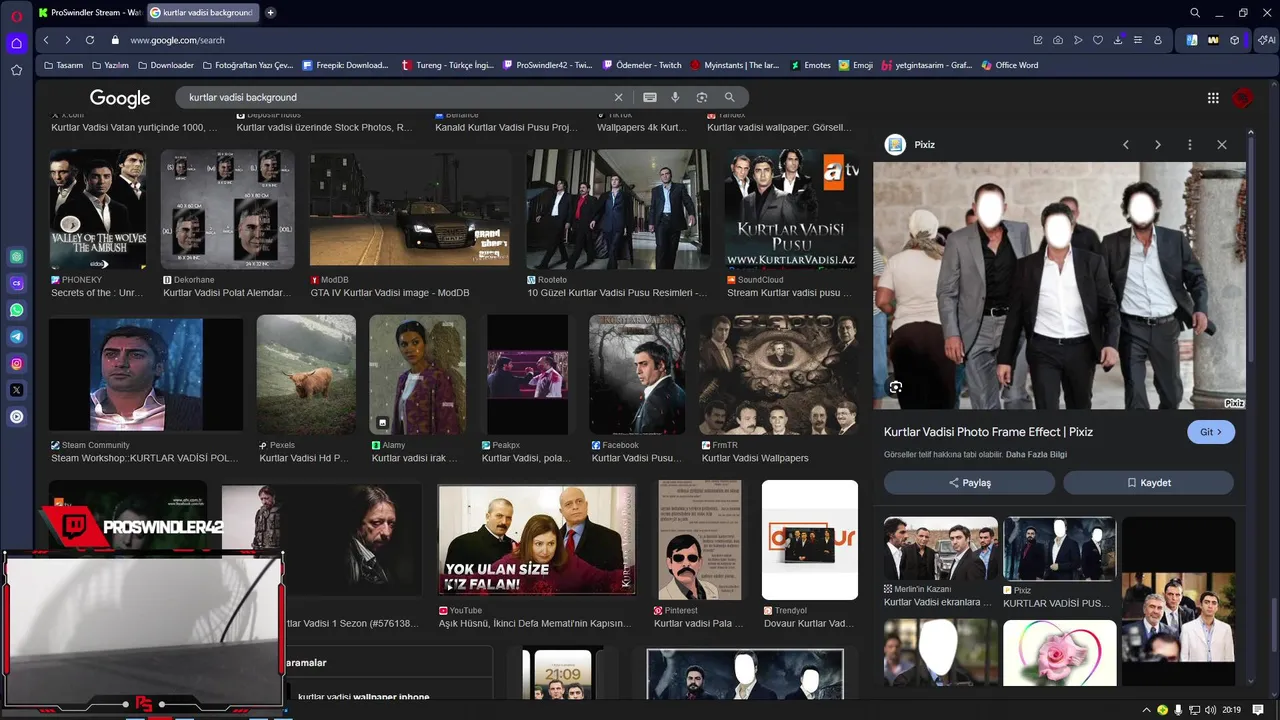Open Fotoğraftan Yazı Çev... bookmarks folder
1280x720 pixels.
(x=247, y=65)
